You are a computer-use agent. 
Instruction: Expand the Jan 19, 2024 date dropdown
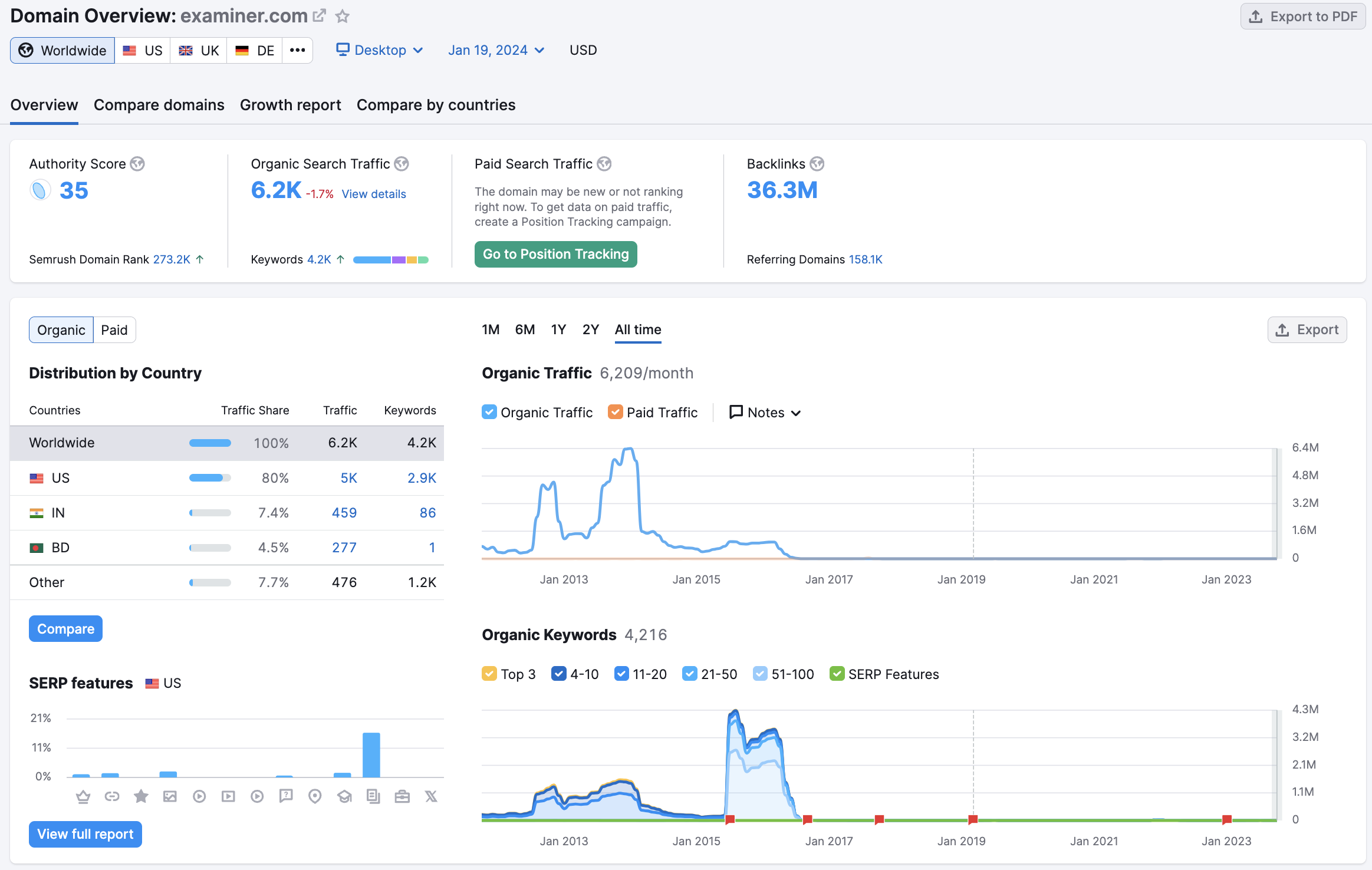click(494, 49)
